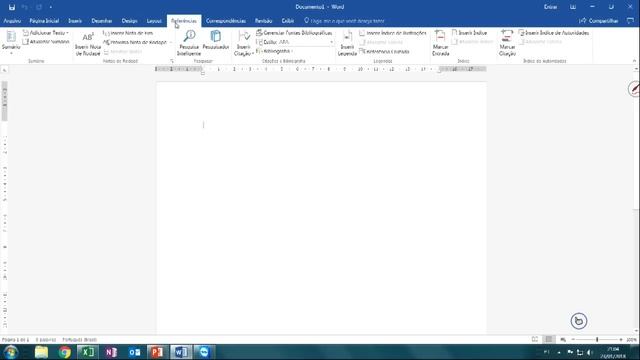
Task: Expand the Próxima Nota de Rodapé dropdown arrow
Action: [x=171, y=42]
